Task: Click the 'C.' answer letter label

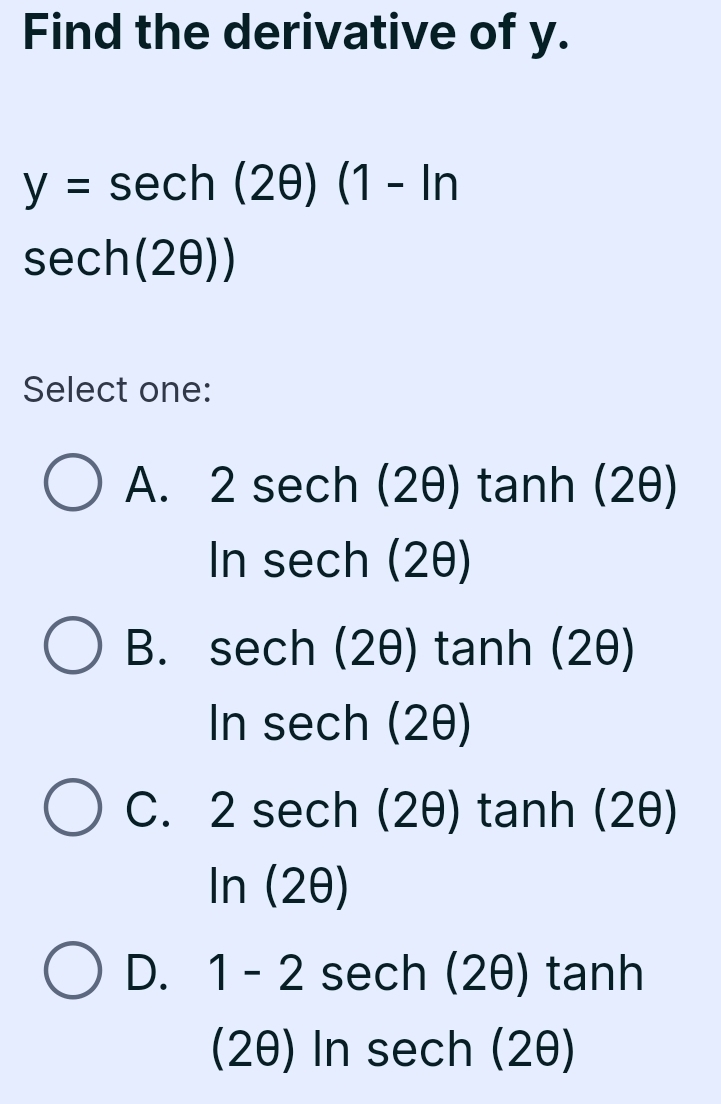Action: coord(148,810)
